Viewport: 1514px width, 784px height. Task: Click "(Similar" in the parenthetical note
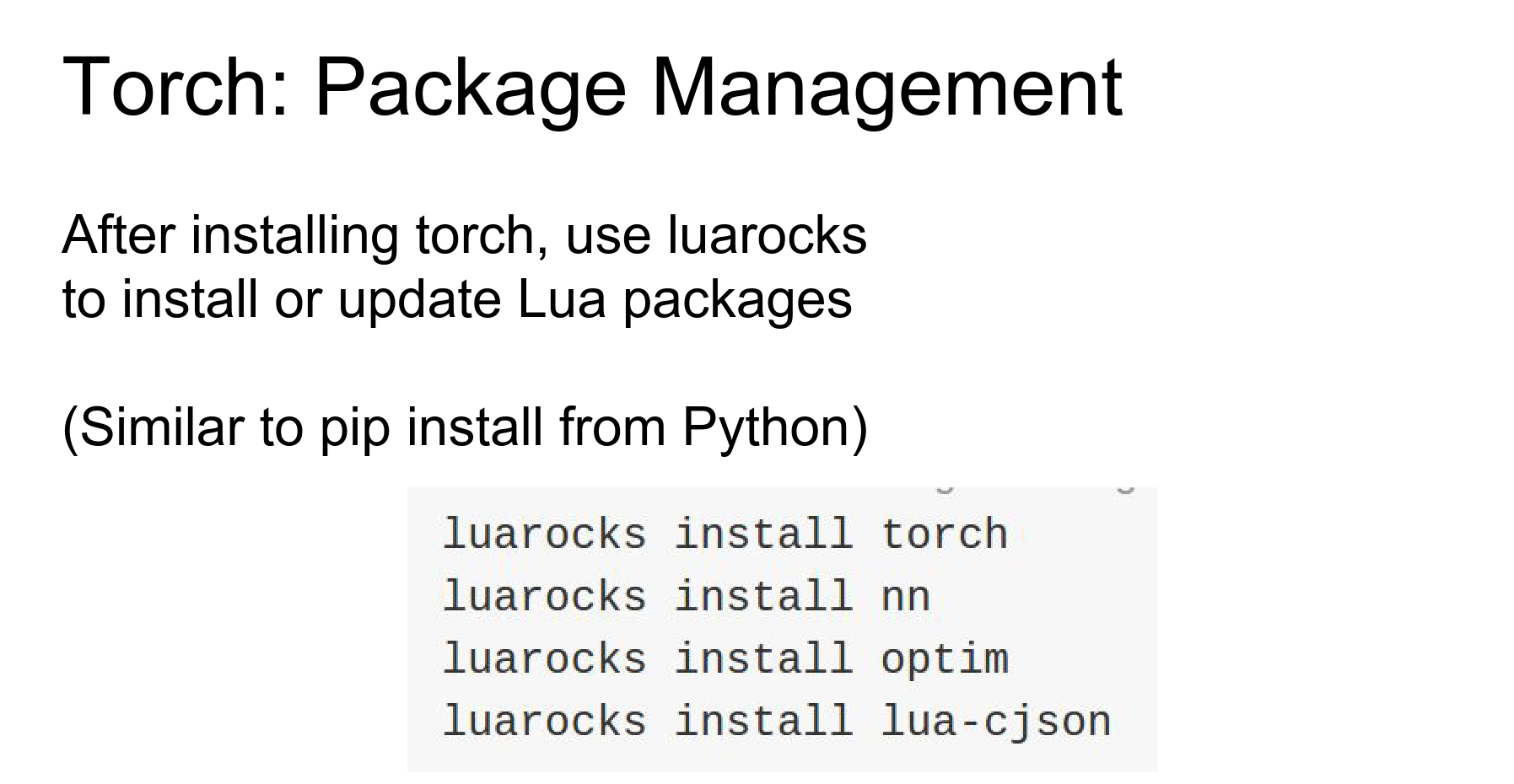[153, 427]
